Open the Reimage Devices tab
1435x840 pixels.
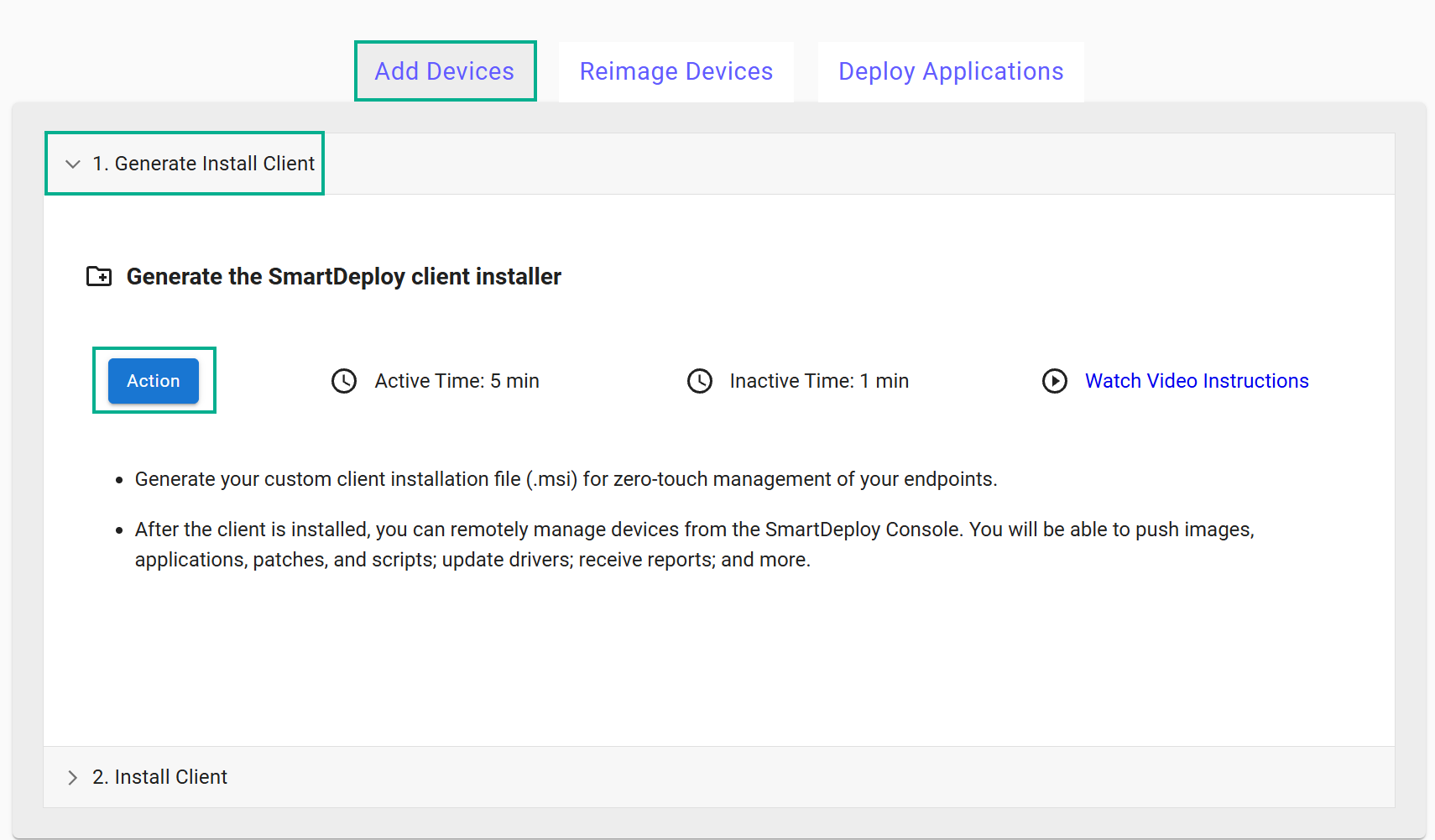click(676, 71)
